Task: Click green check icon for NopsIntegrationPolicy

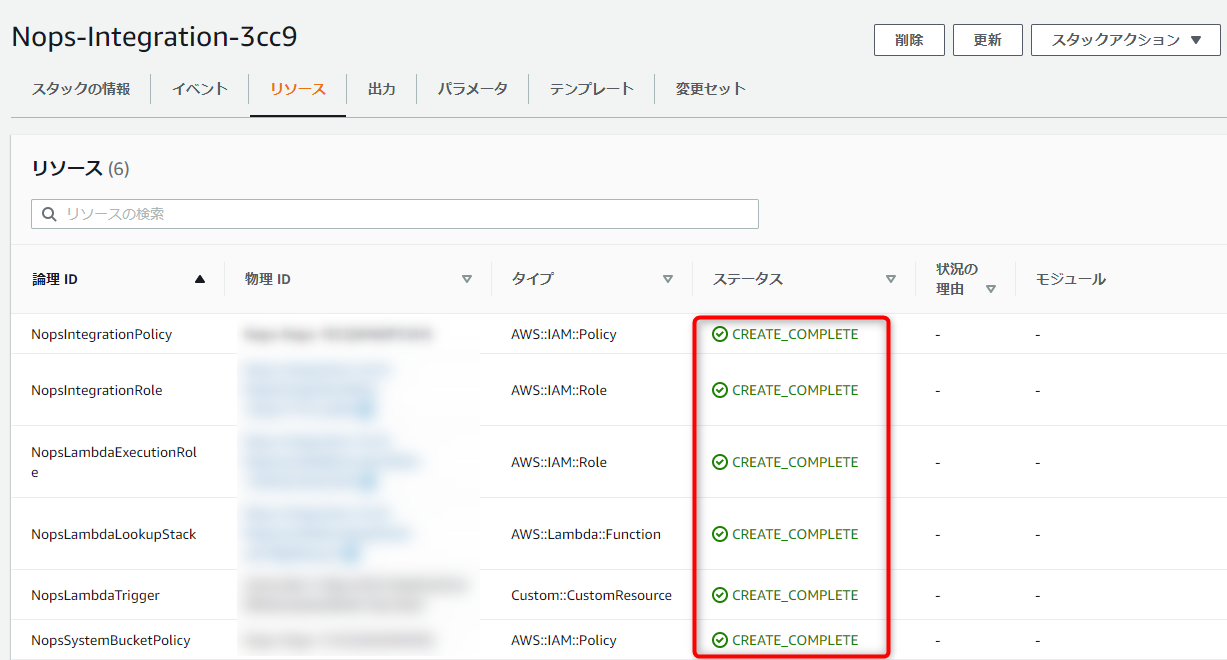Action: click(x=720, y=334)
